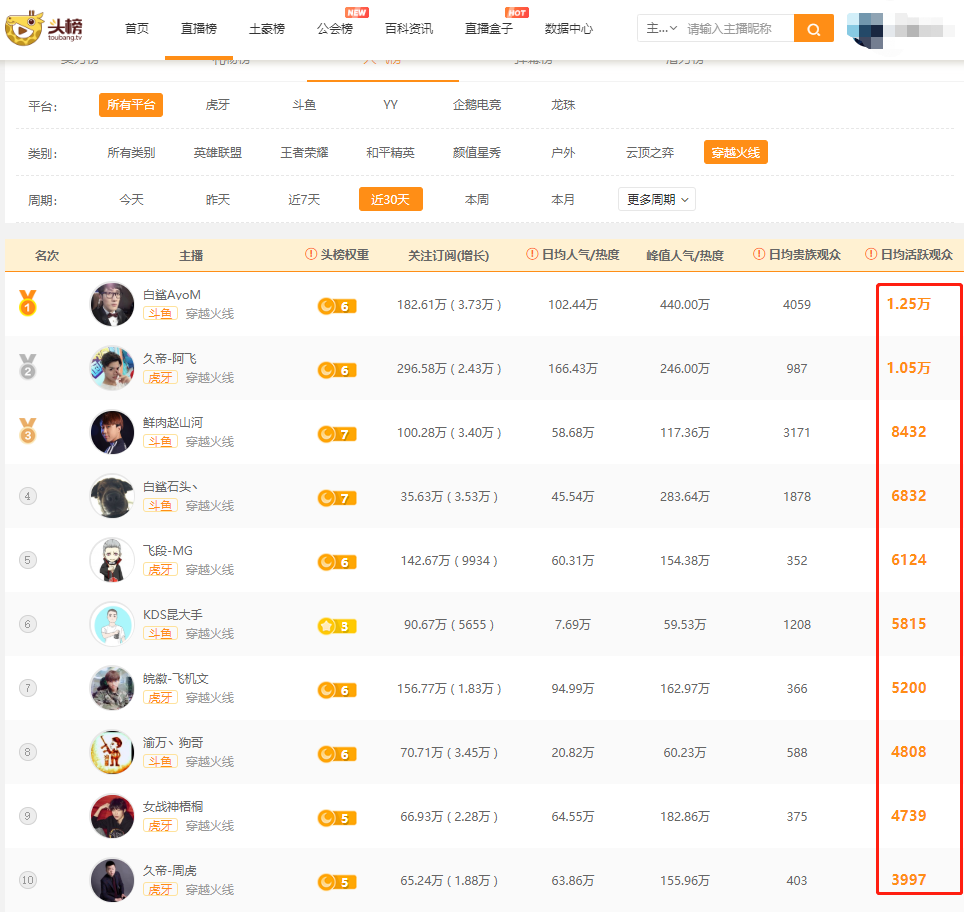
Task: Click the 虎牙 tag under 飞段-MG
Action: (x=160, y=569)
